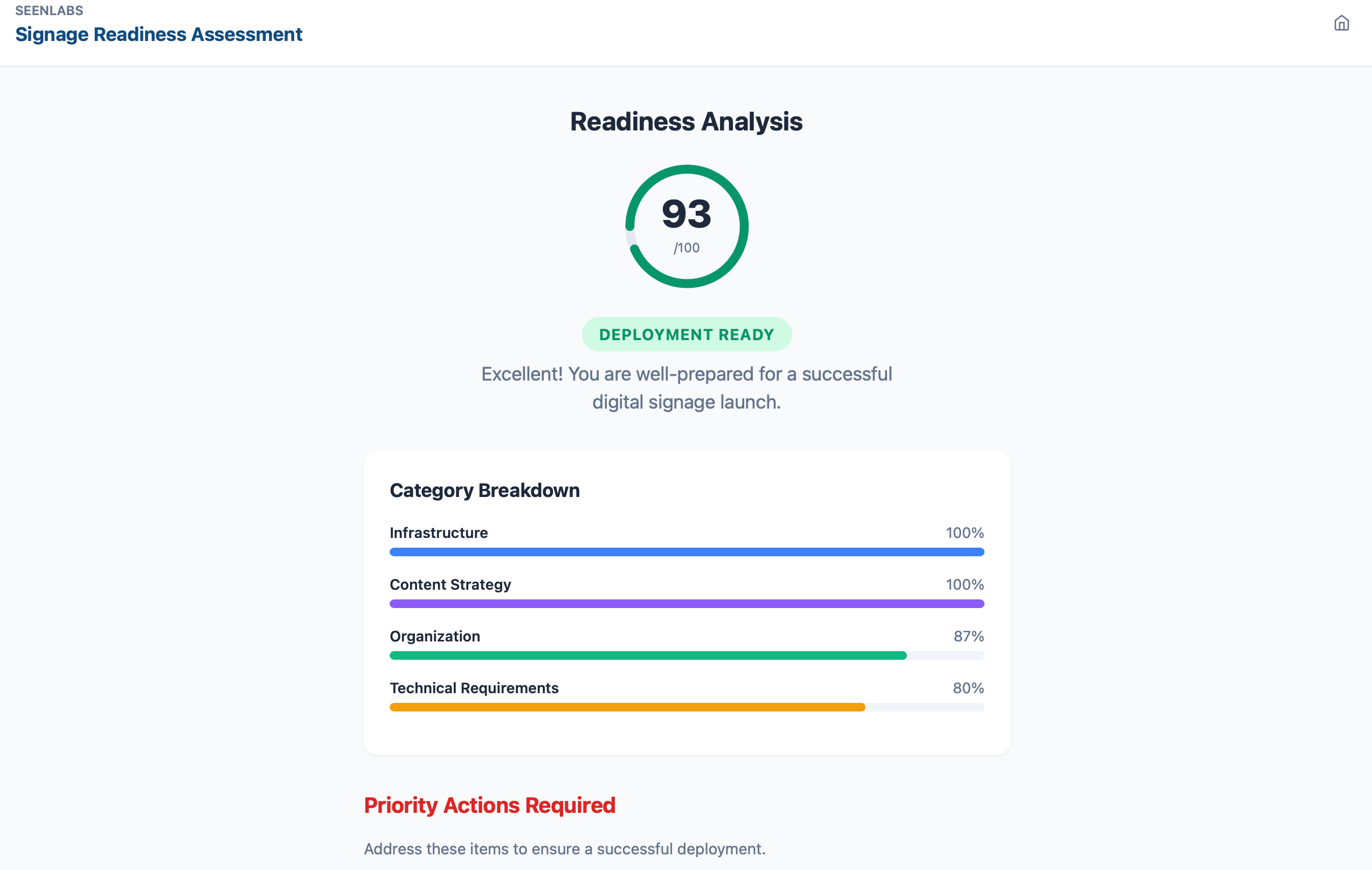Select the Content Strategy purple progress bar
The image size is (1372, 870).
[687, 603]
